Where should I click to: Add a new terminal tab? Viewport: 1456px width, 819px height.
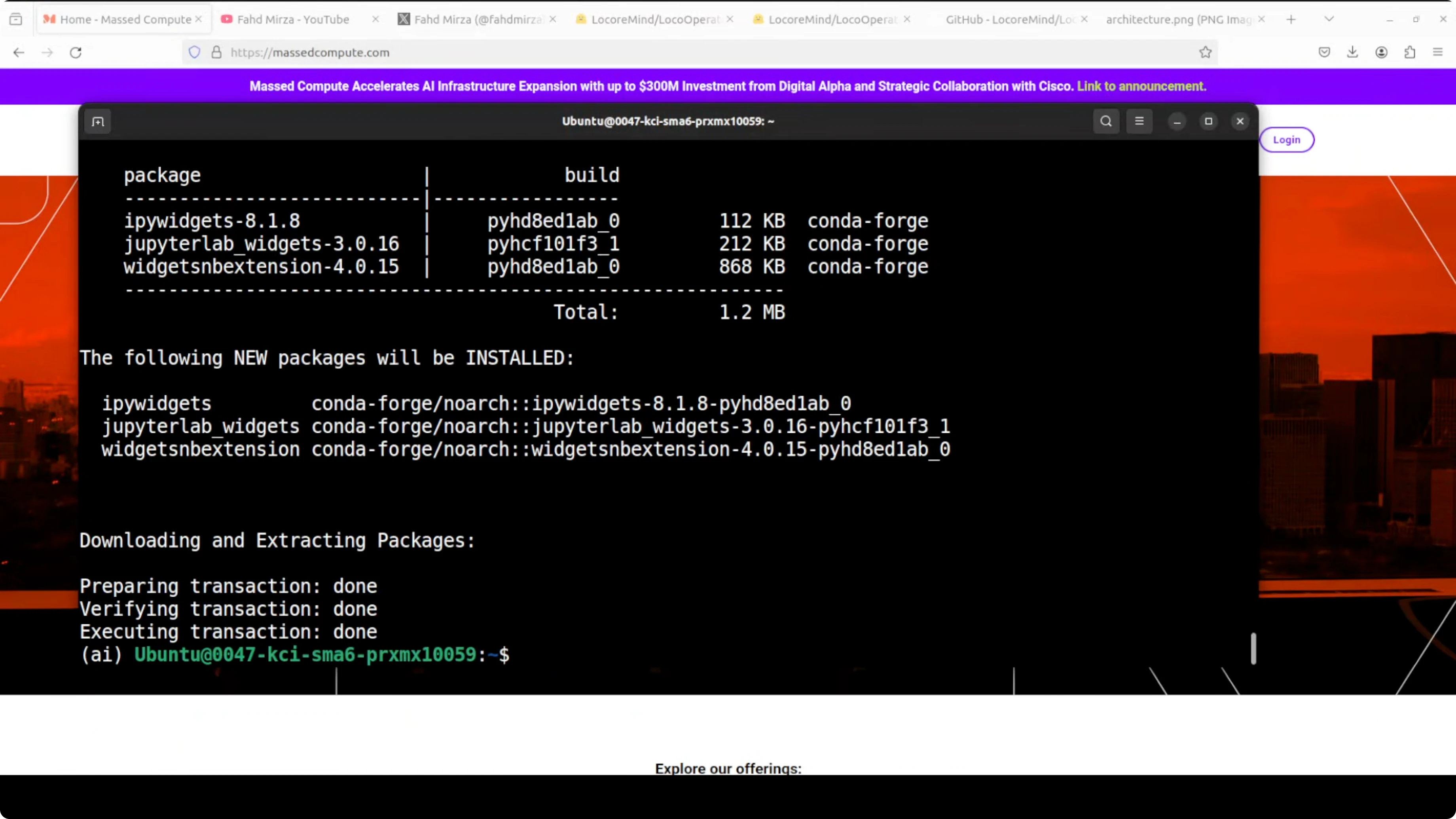tap(98, 121)
